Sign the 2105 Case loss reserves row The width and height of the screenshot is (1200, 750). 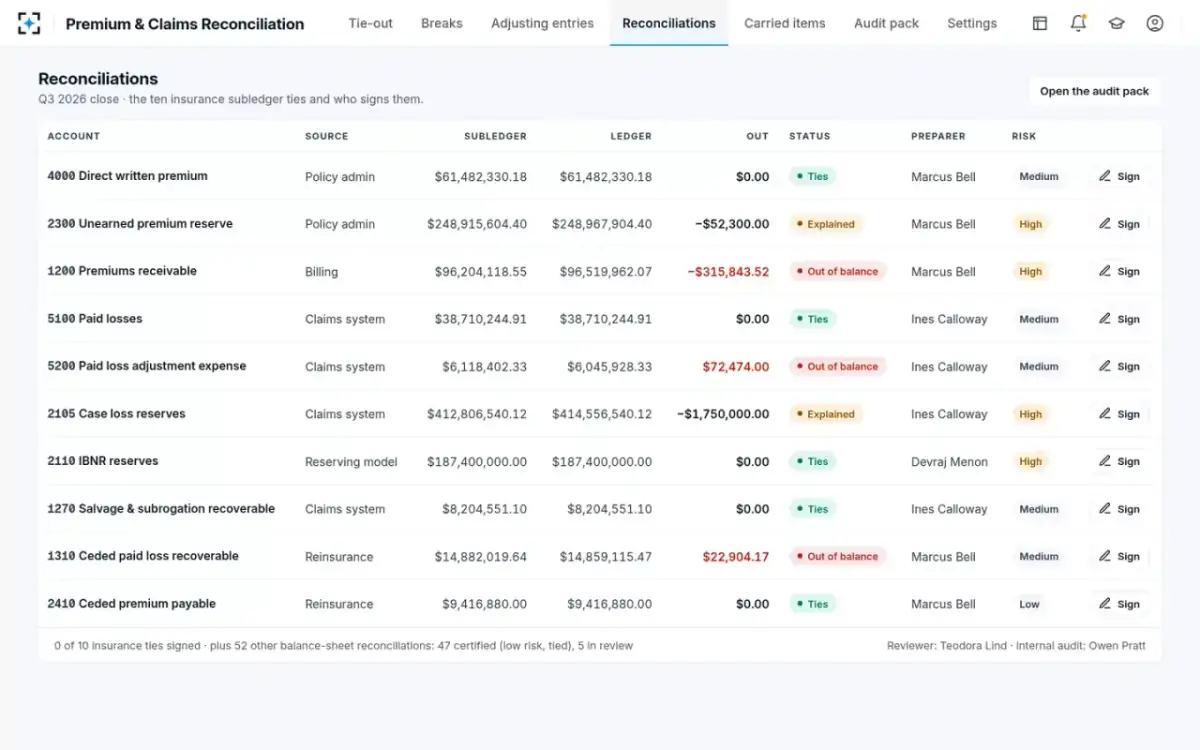coord(1119,414)
